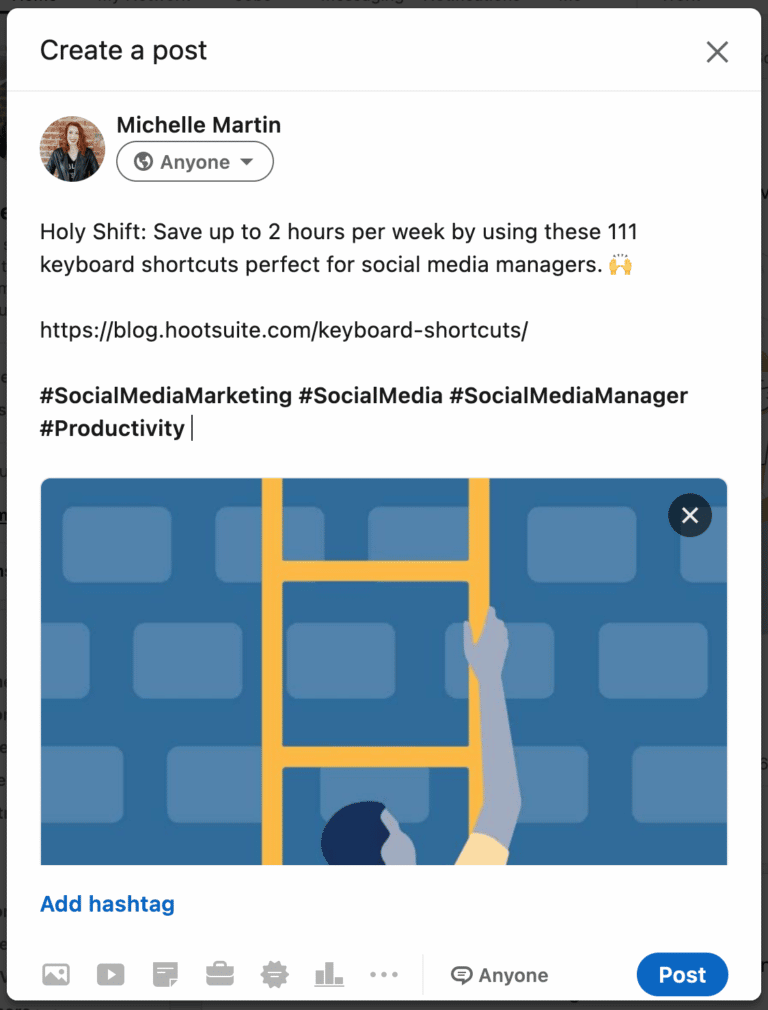Remove the attached ladder image

click(x=689, y=515)
